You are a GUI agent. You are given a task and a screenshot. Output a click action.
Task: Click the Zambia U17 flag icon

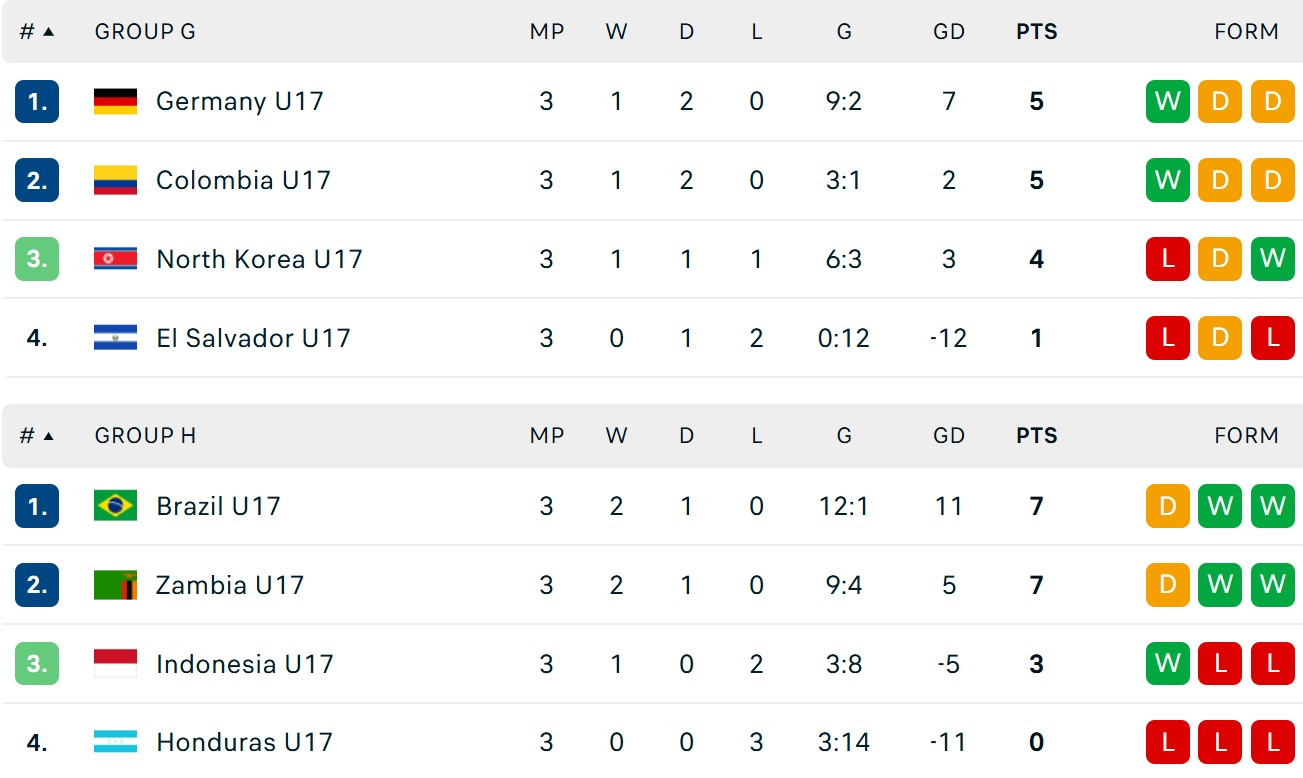(x=115, y=585)
